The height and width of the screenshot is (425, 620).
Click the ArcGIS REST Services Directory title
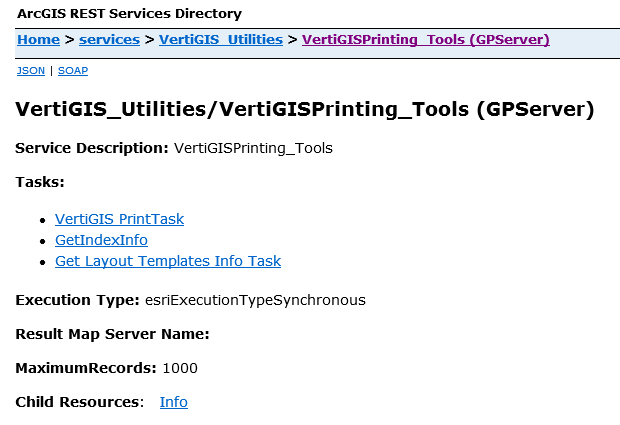coord(129,14)
